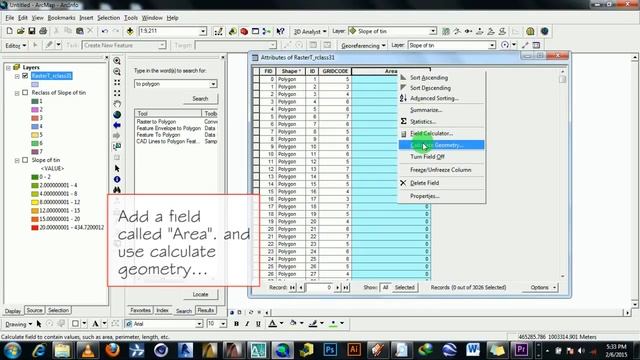Viewport: 640px width, 360px height.
Task: Click the Full Extent globe icon
Action: coord(117,115)
